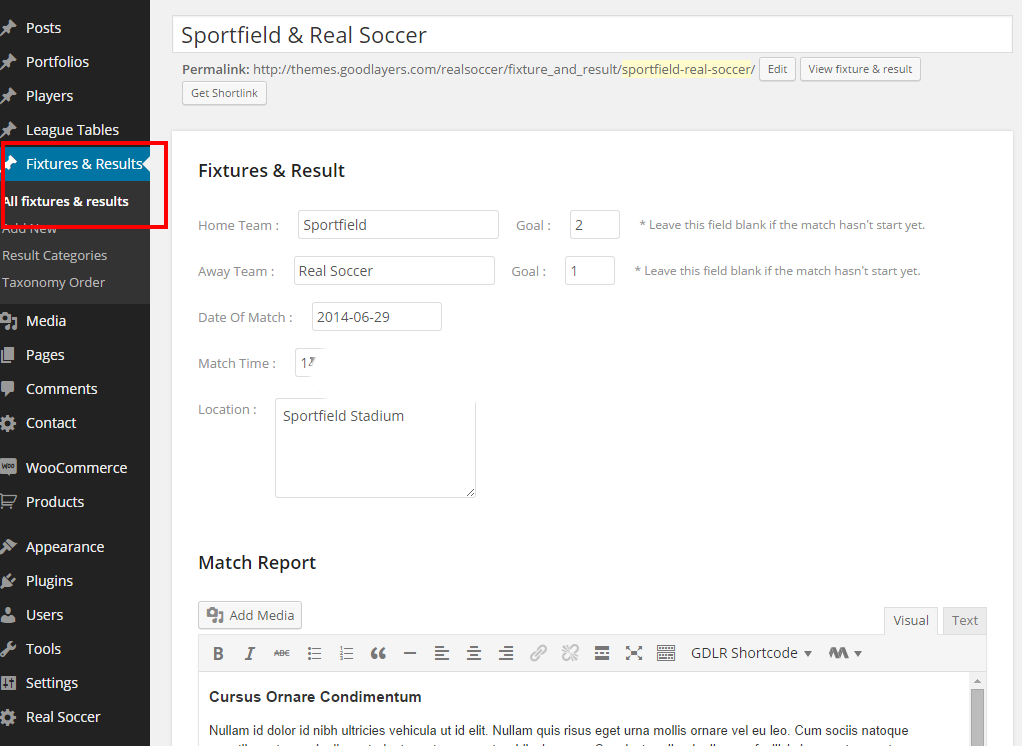The width and height of the screenshot is (1022, 746).
Task: Insert a numbered list
Action: click(x=346, y=653)
